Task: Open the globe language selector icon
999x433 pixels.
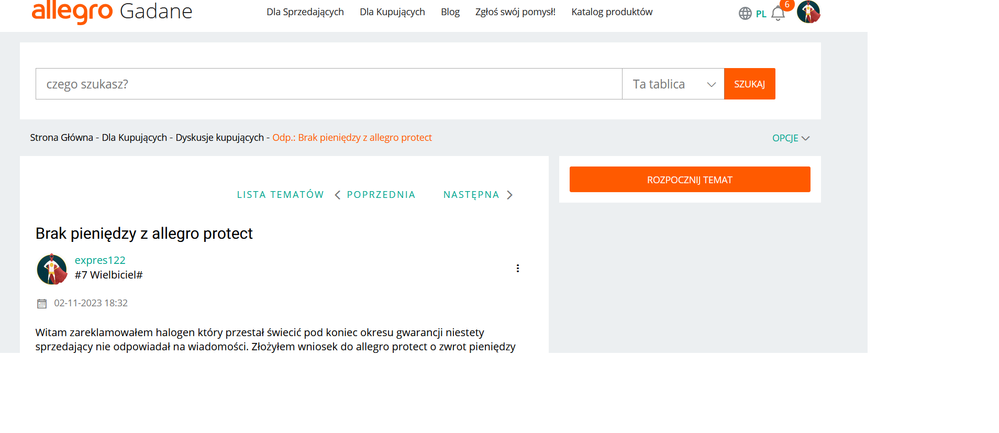Action: pyautogui.click(x=745, y=14)
